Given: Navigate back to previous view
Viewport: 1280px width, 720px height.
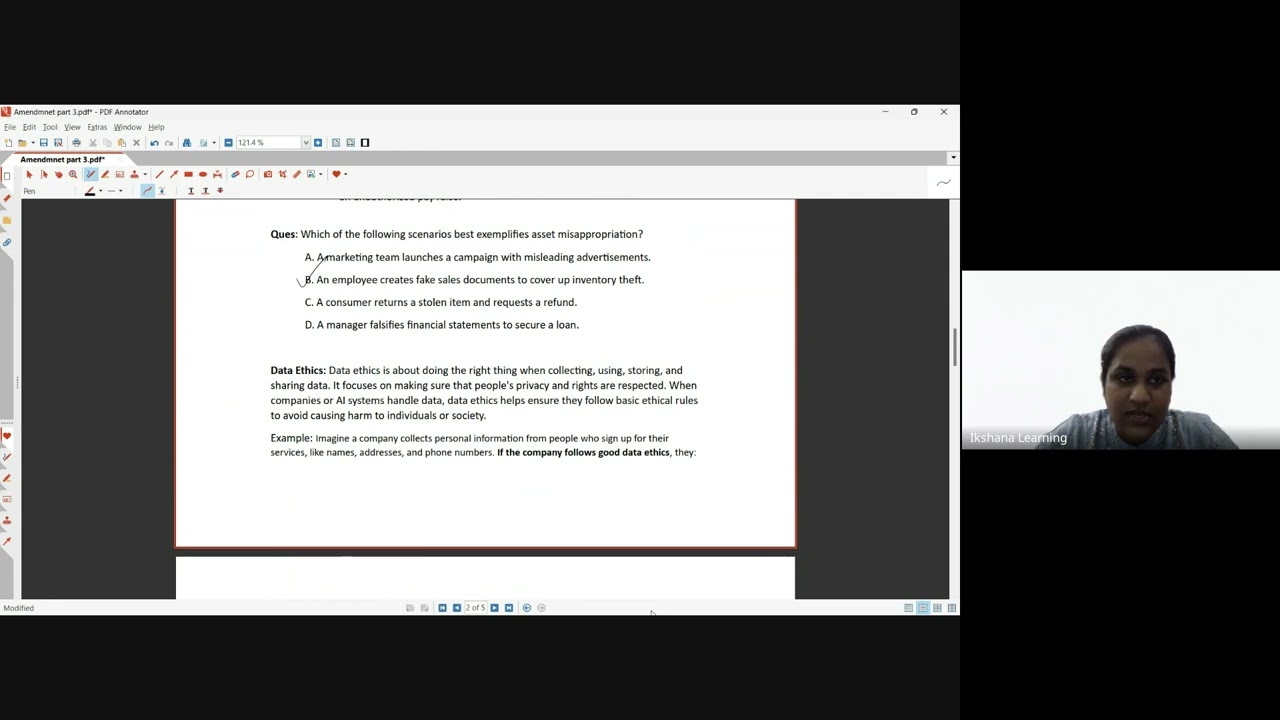Looking at the screenshot, I should (x=527, y=607).
